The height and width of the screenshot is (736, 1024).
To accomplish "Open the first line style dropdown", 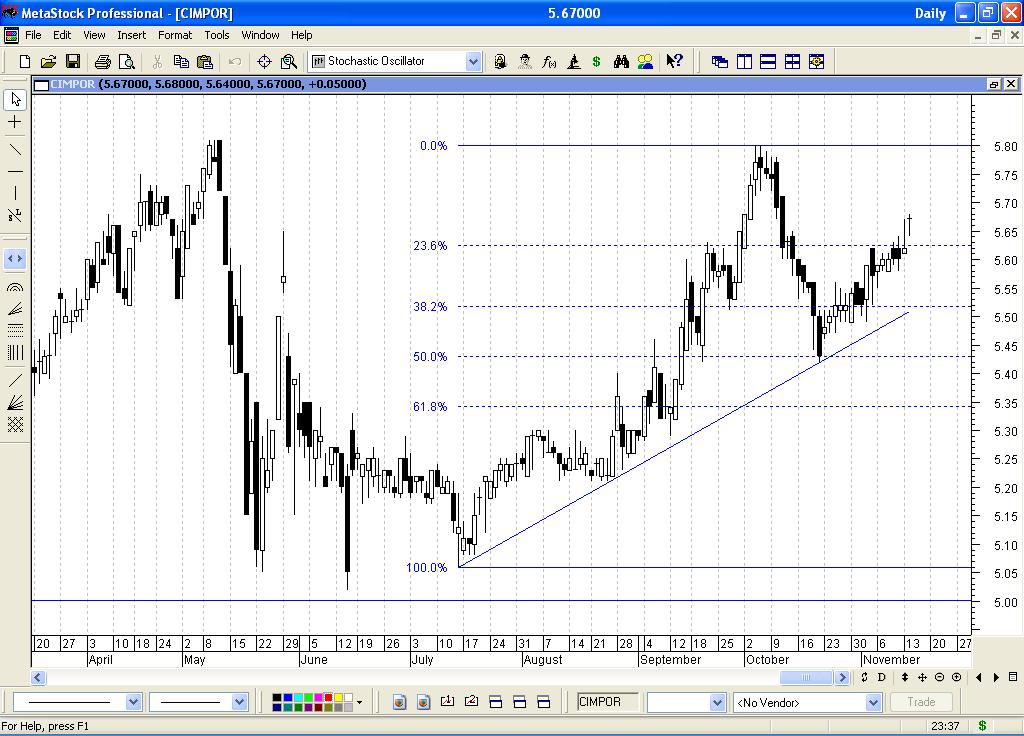I will tap(133, 702).
